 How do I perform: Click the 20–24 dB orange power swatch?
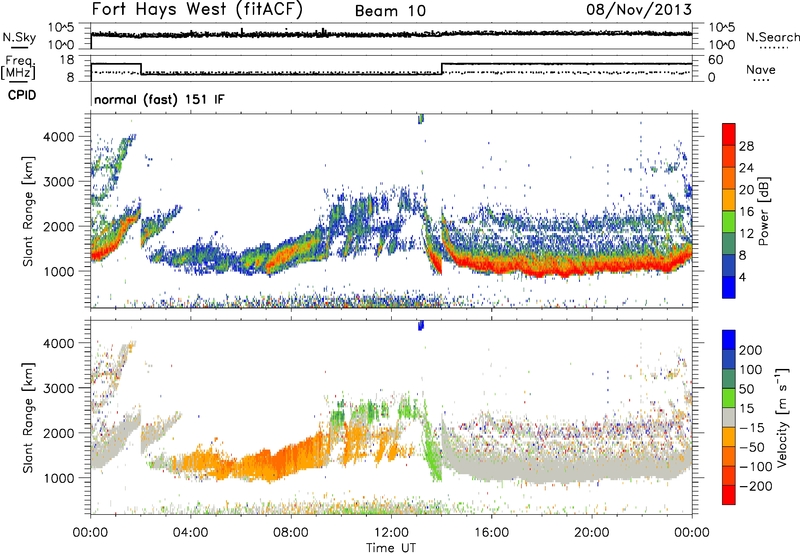pyautogui.click(x=729, y=178)
